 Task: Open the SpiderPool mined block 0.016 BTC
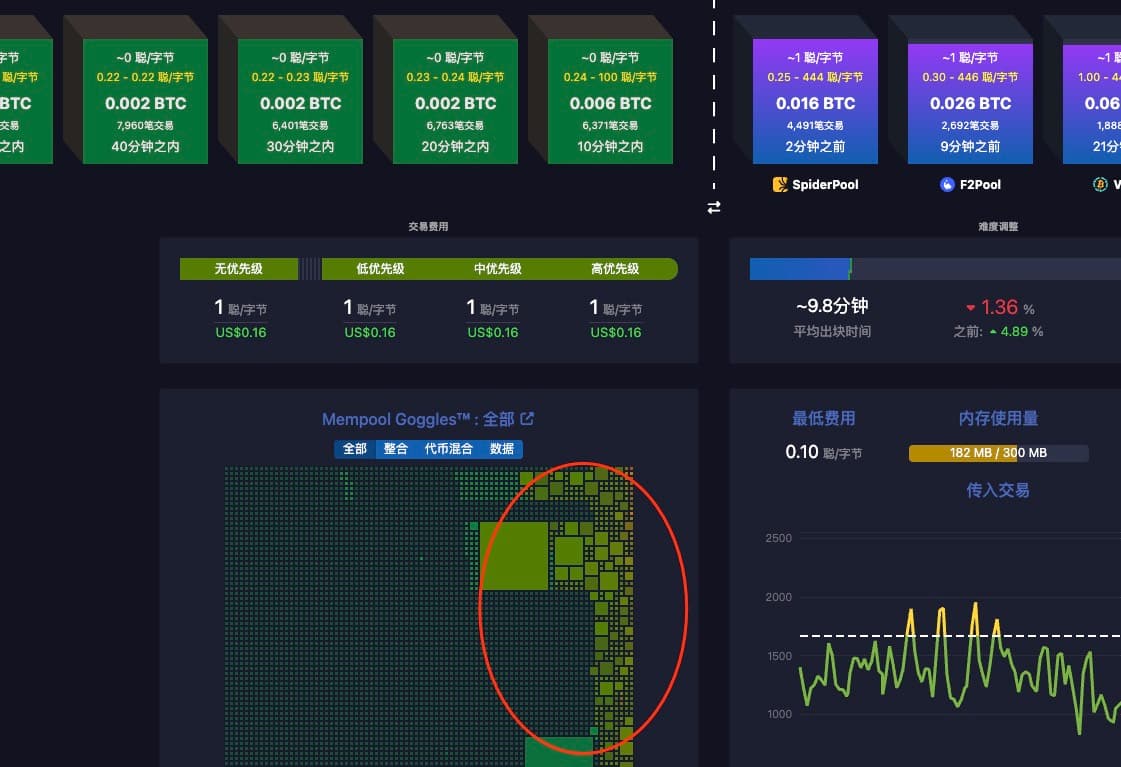tap(815, 101)
